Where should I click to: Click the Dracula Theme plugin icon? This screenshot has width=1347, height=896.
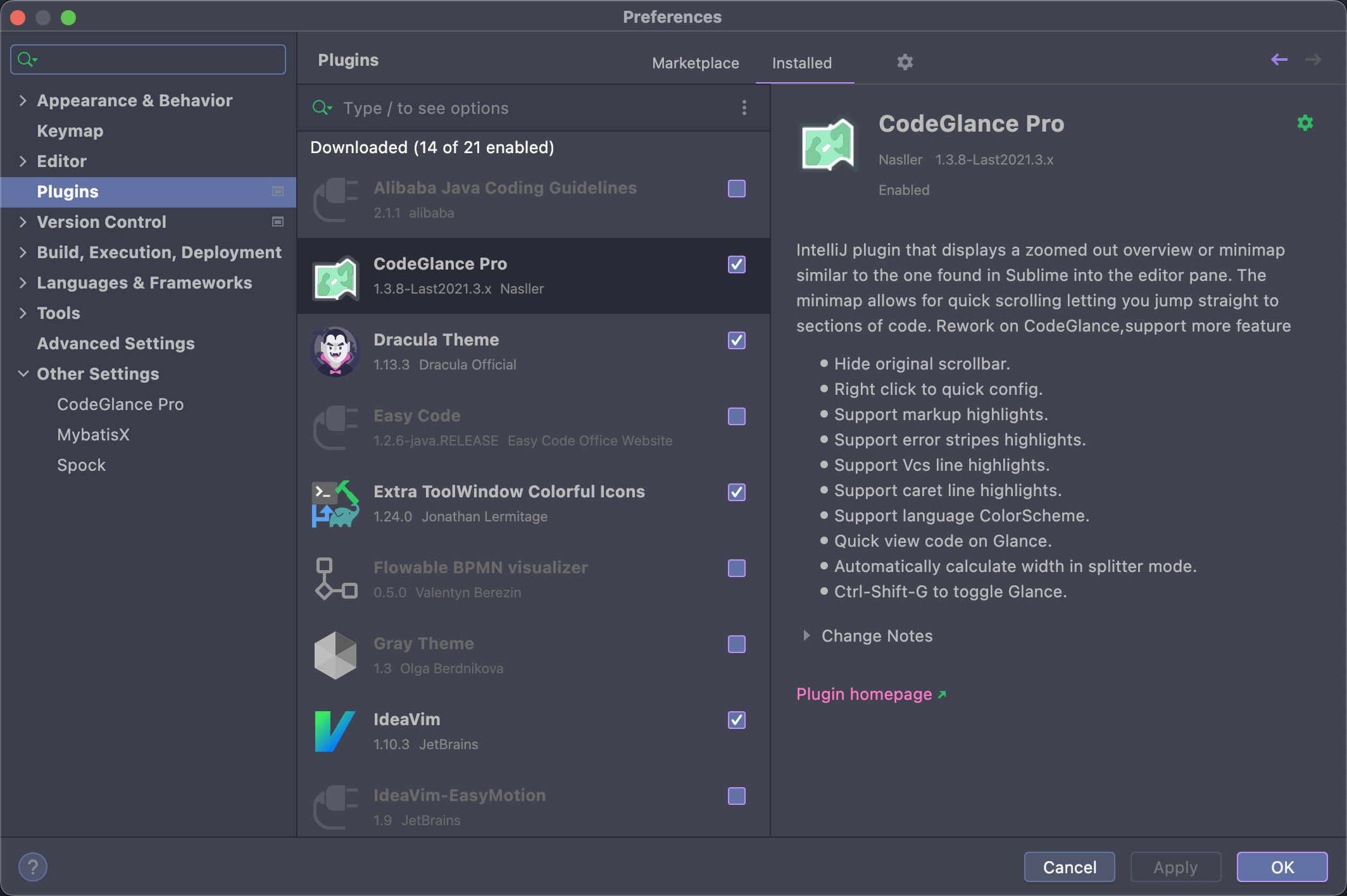click(336, 351)
